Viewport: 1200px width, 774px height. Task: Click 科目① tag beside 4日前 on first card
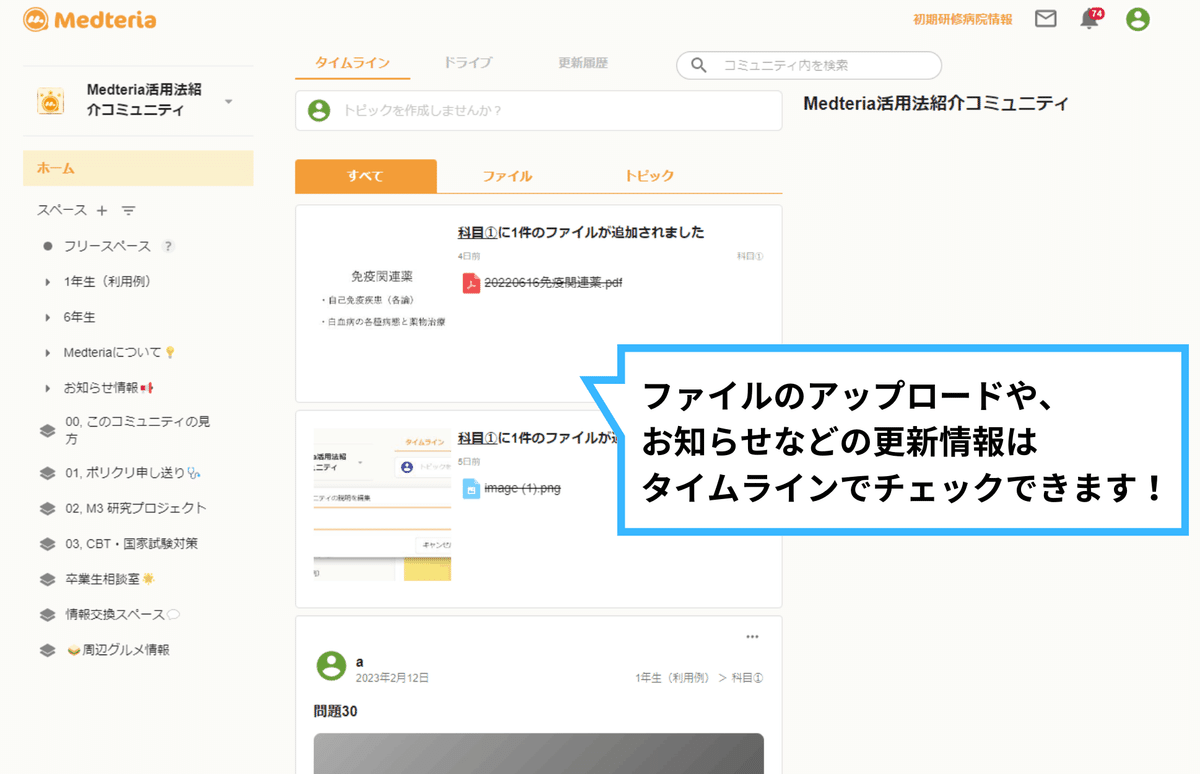click(x=750, y=257)
